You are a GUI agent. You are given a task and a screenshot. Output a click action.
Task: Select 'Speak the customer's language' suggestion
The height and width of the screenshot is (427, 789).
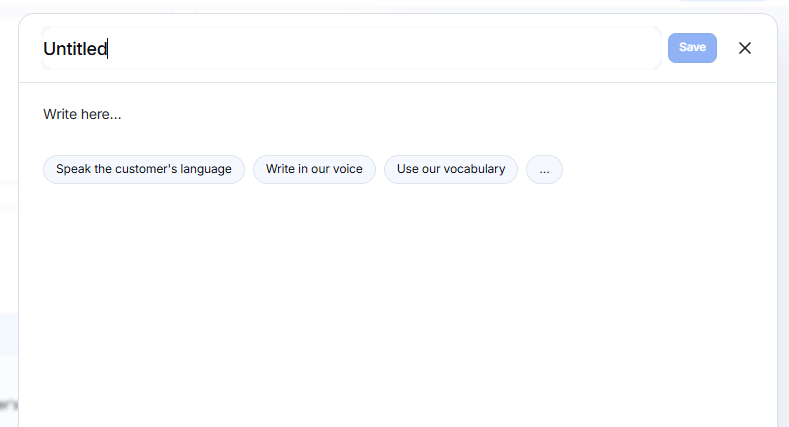coord(144,169)
